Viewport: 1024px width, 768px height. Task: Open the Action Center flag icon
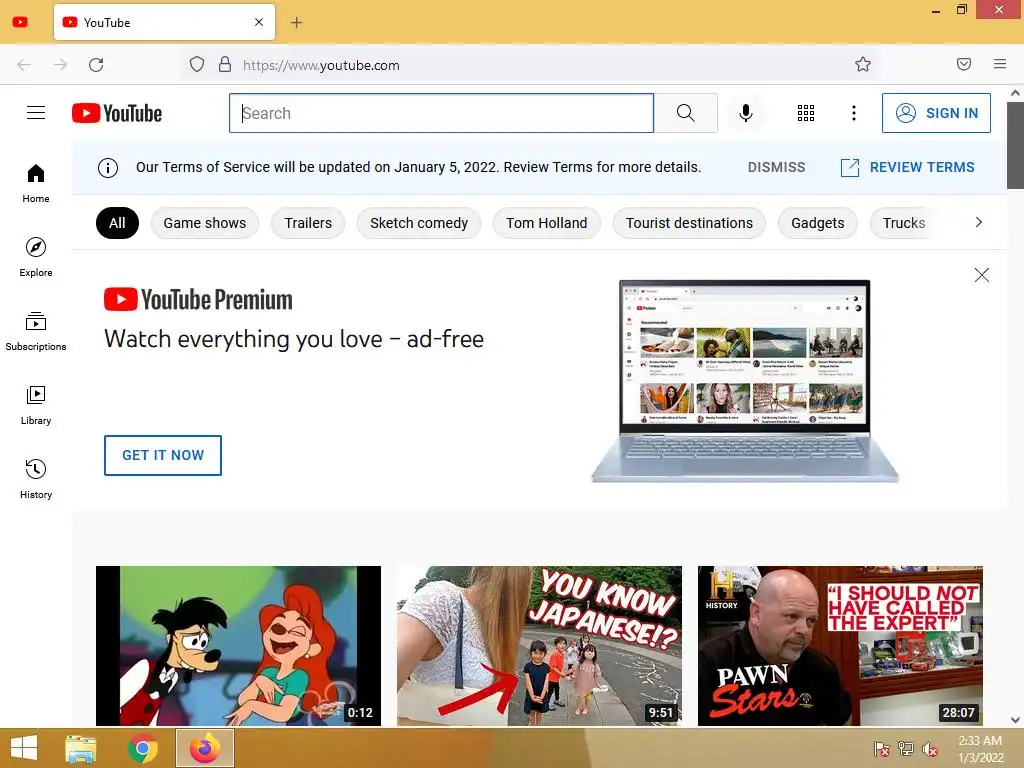(x=882, y=748)
